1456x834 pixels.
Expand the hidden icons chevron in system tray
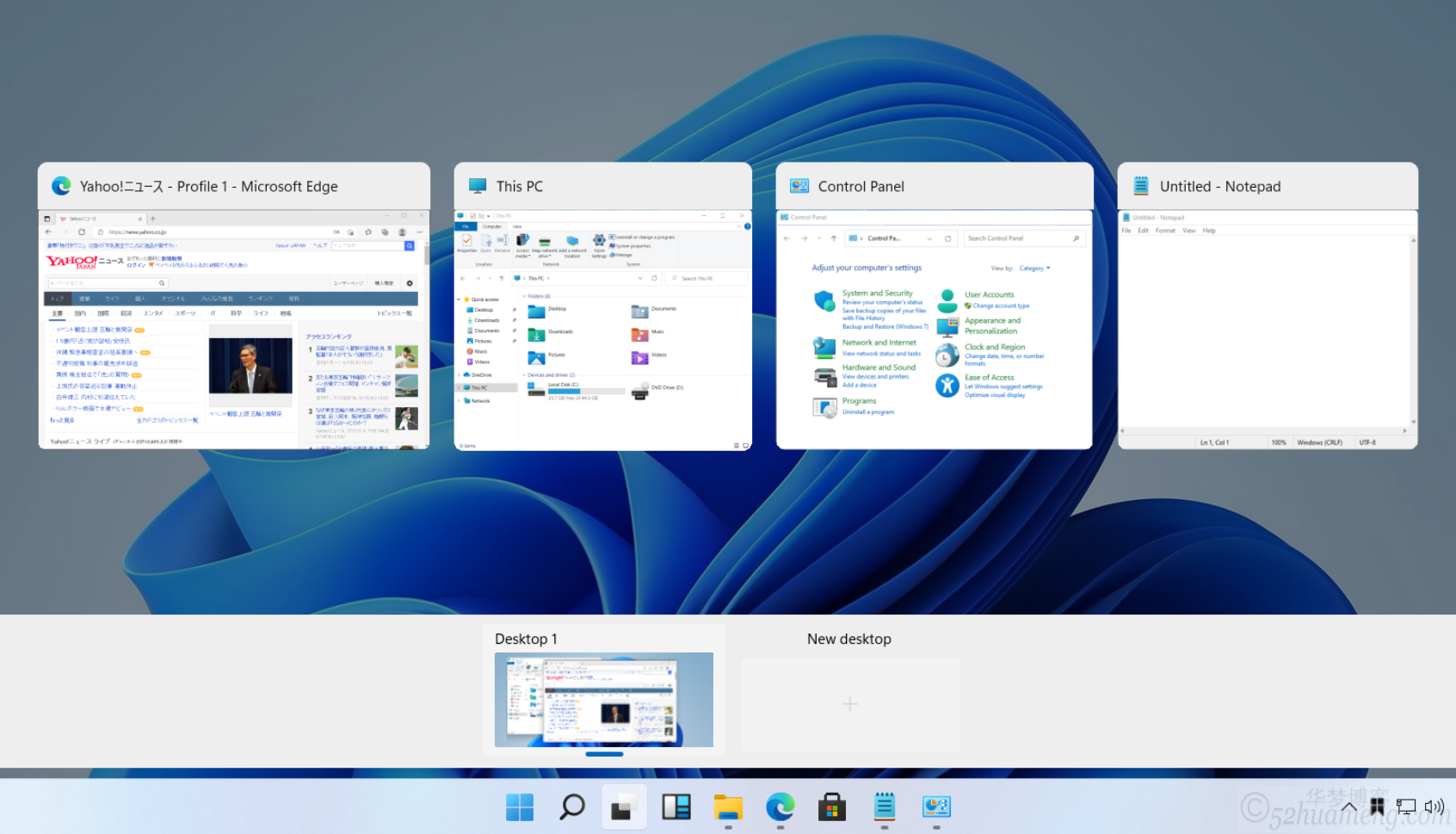[1348, 806]
